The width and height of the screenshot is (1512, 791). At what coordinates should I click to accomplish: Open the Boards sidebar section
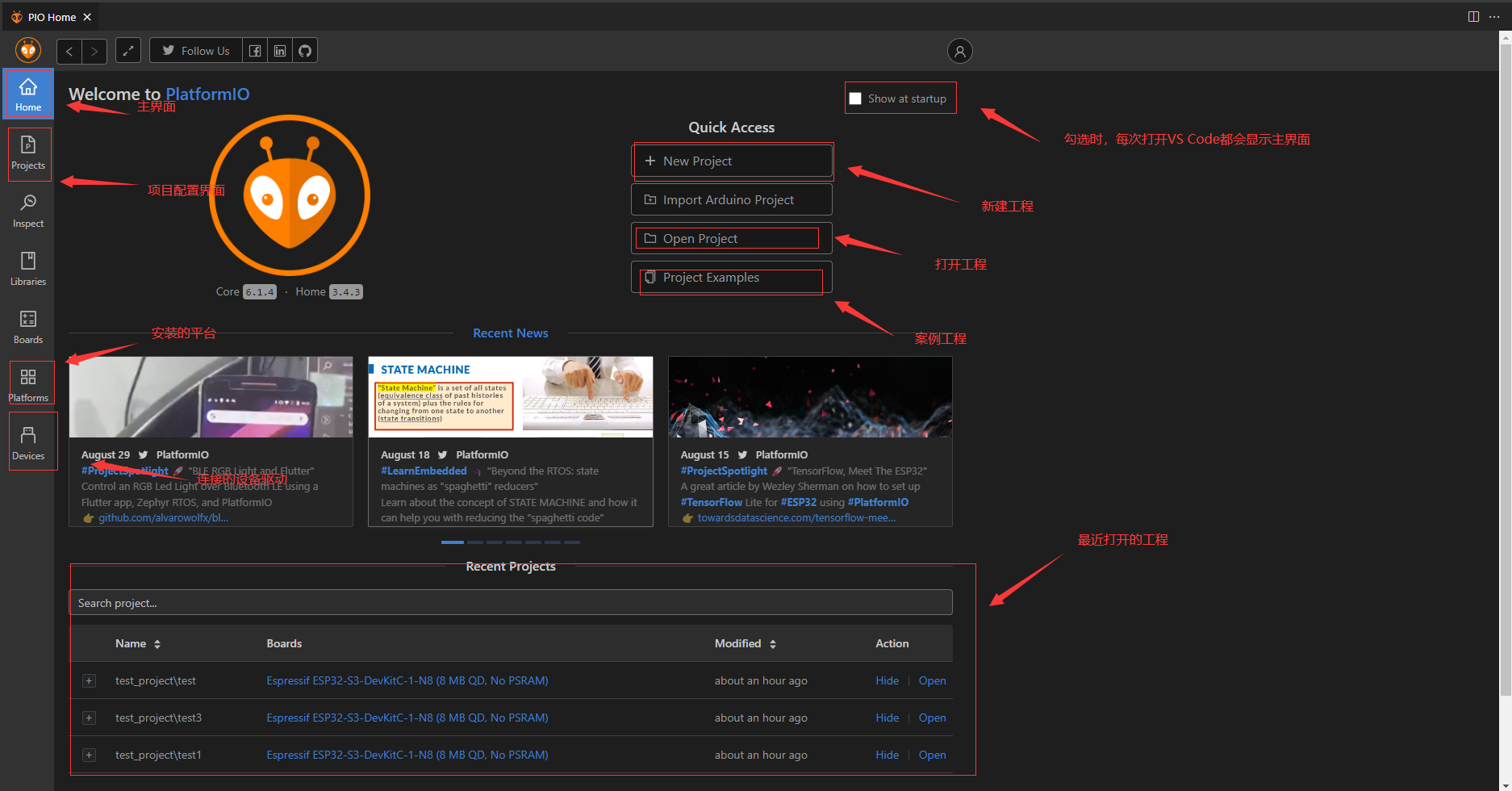coord(28,328)
